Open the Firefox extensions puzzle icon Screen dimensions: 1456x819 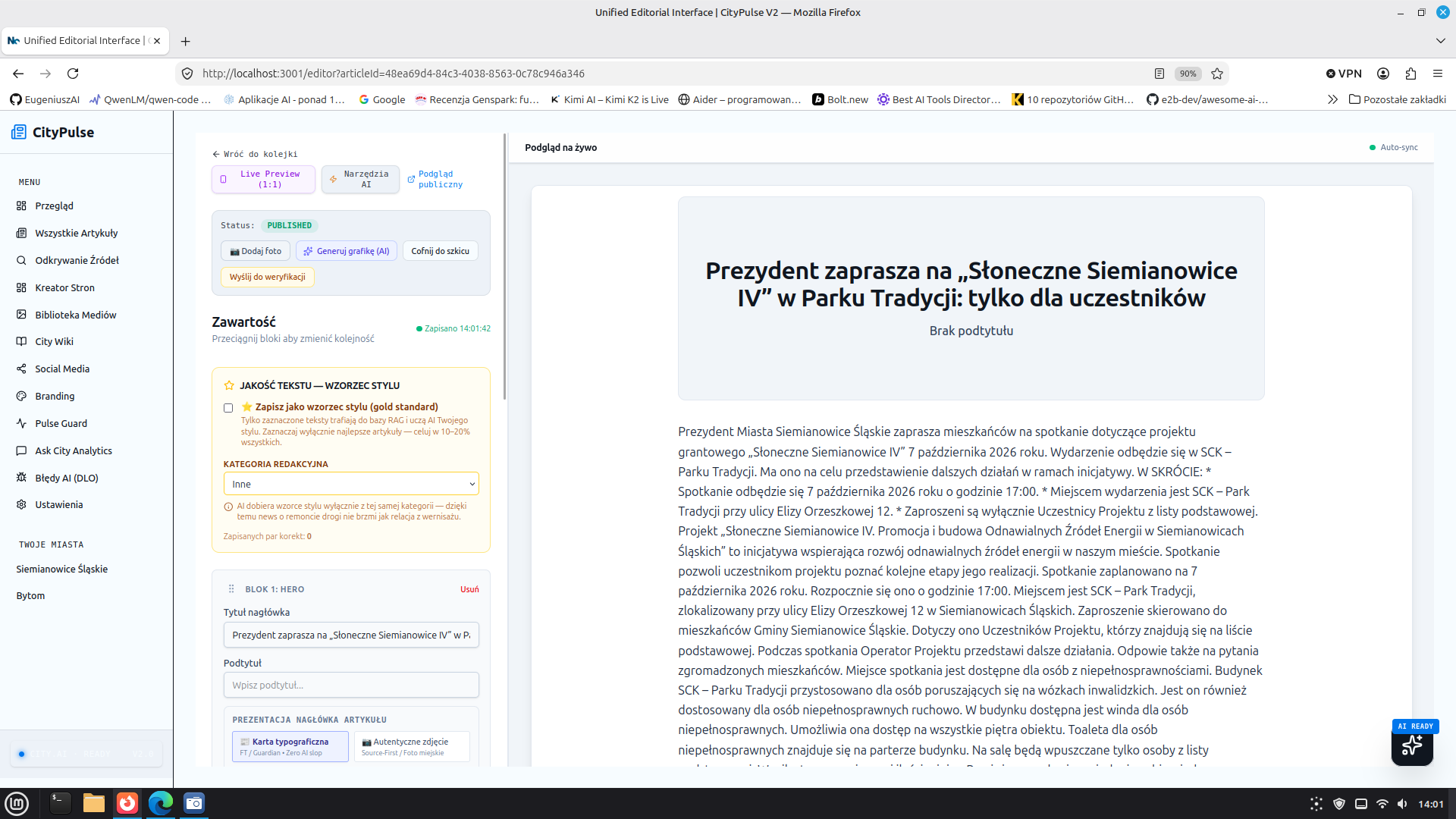point(1410,74)
